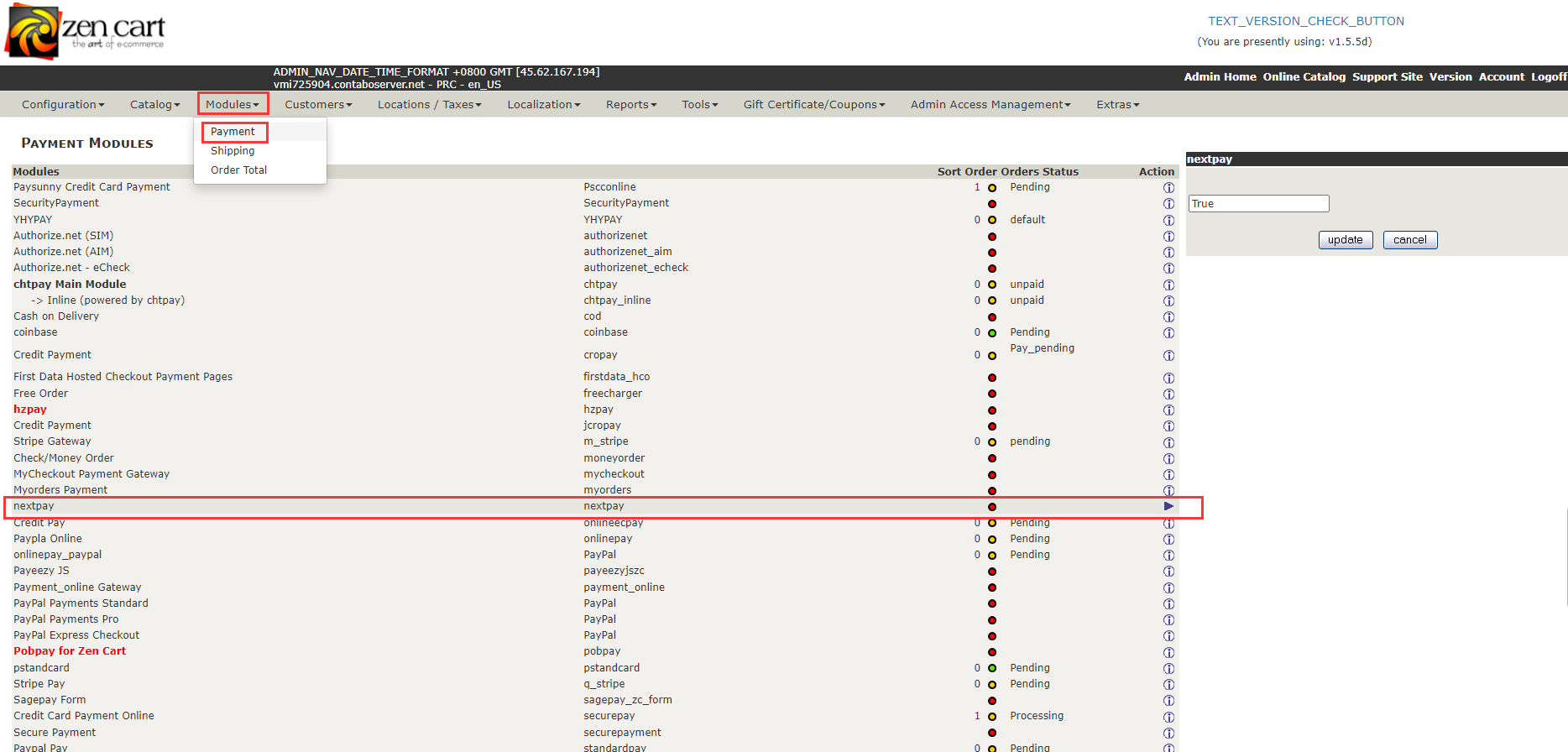Show info for Authorize.net (AIM) module
The height and width of the screenshot is (752, 1568).
(x=1168, y=252)
